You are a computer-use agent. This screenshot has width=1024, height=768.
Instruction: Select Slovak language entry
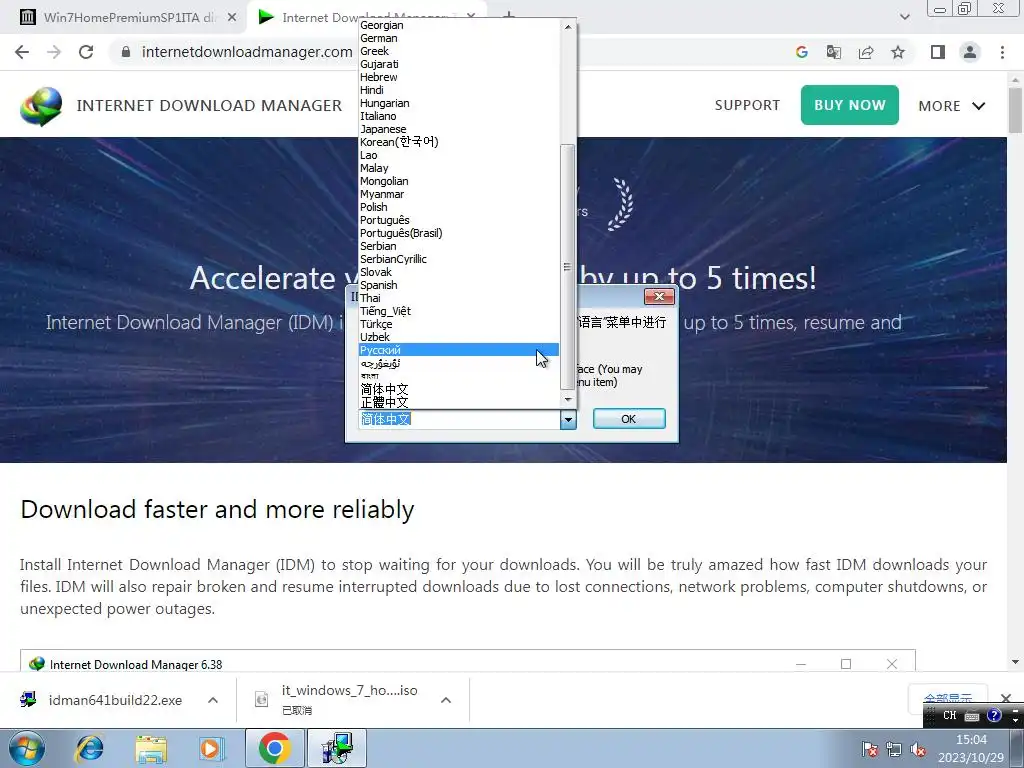pyautogui.click(x=458, y=272)
